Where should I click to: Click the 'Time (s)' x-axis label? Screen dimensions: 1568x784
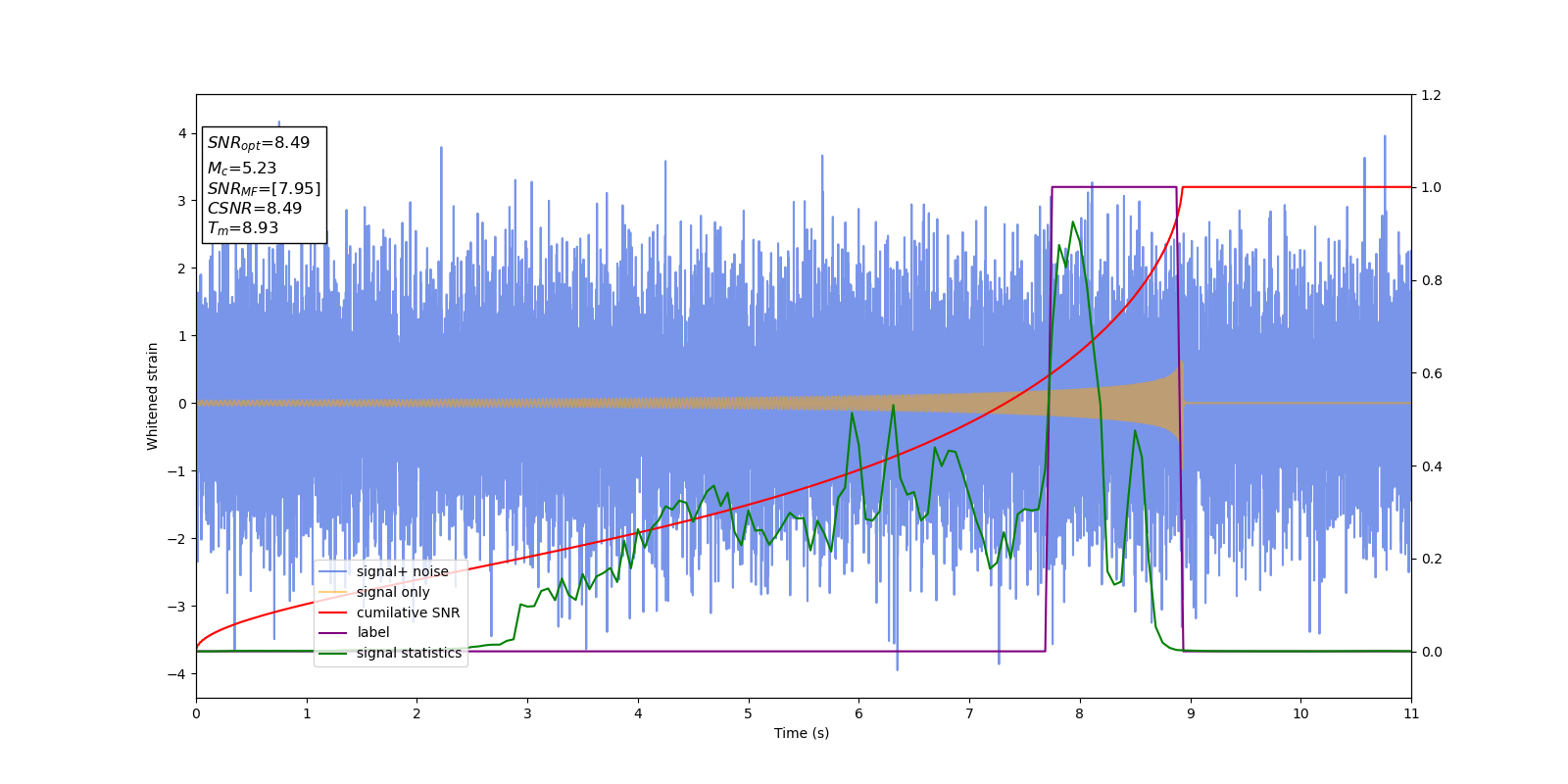pos(802,733)
